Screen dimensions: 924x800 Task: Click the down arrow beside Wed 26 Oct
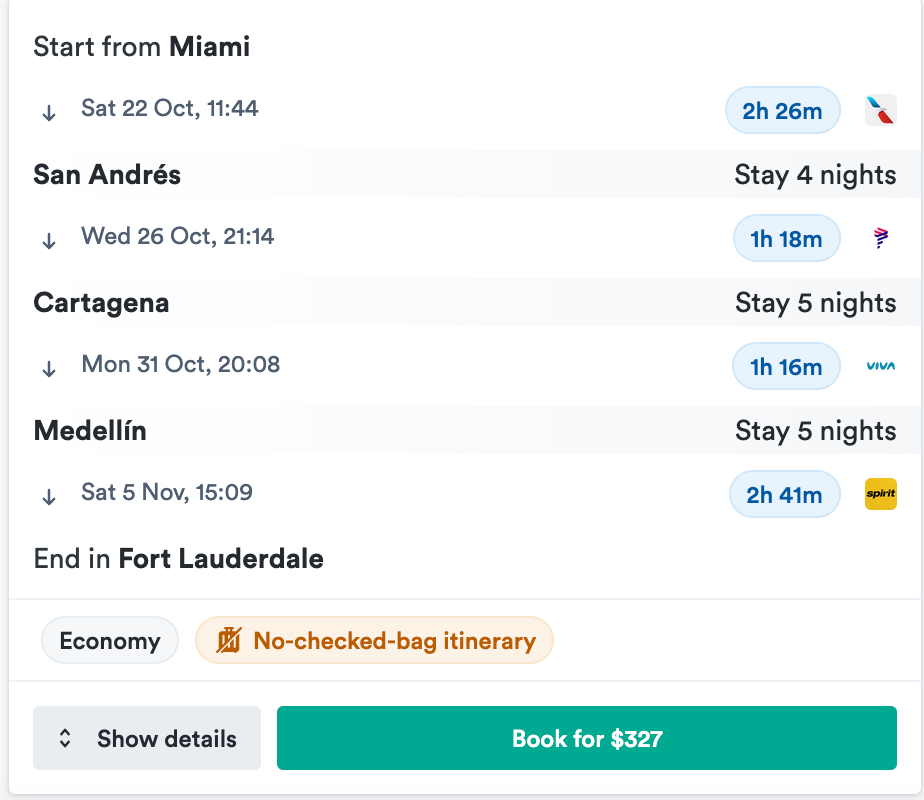point(49,241)
